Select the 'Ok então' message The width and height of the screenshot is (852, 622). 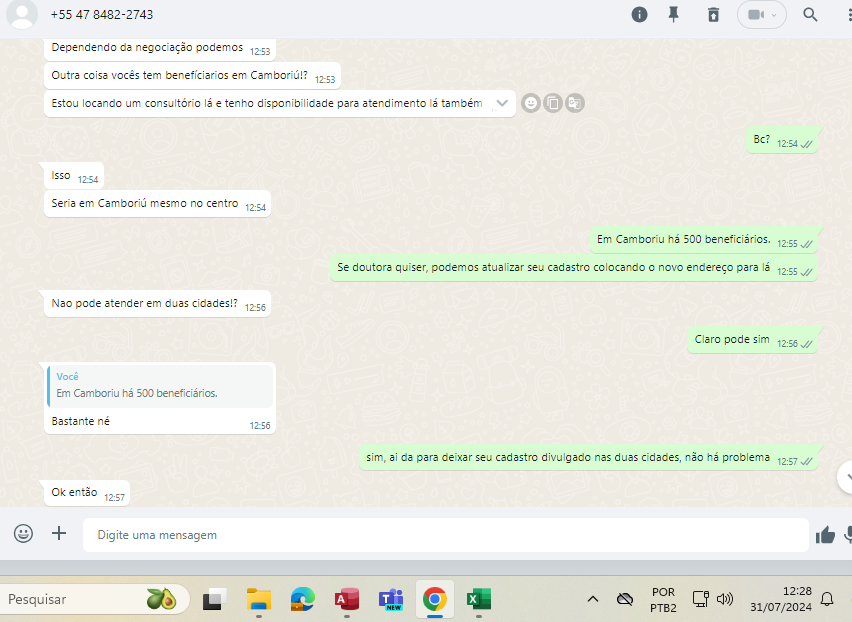(86, 493)
